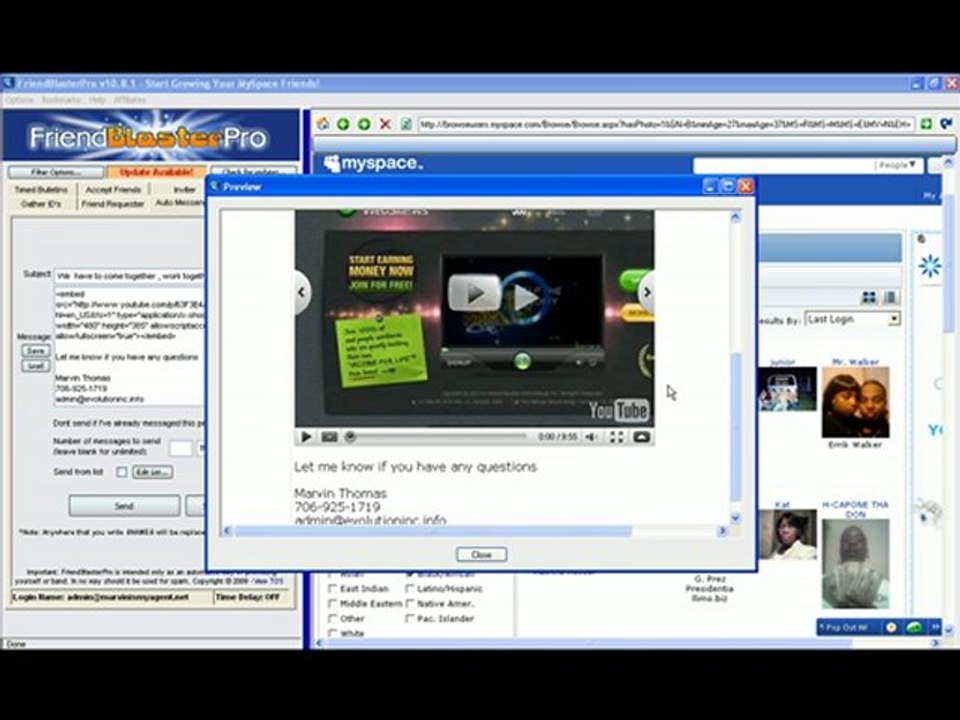The image size is (960, 720).
Task: Mute the YouTube video with the speaker icon
Action: [x=591, y=437]
